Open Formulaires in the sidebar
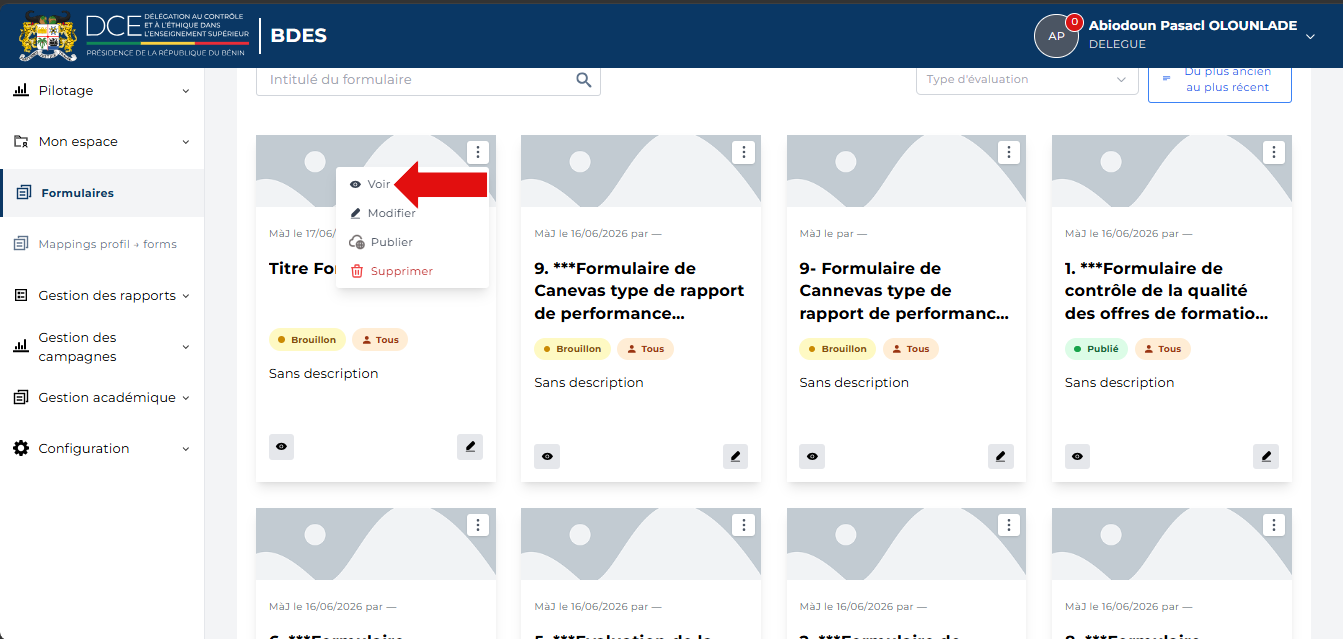 [102, 193]
